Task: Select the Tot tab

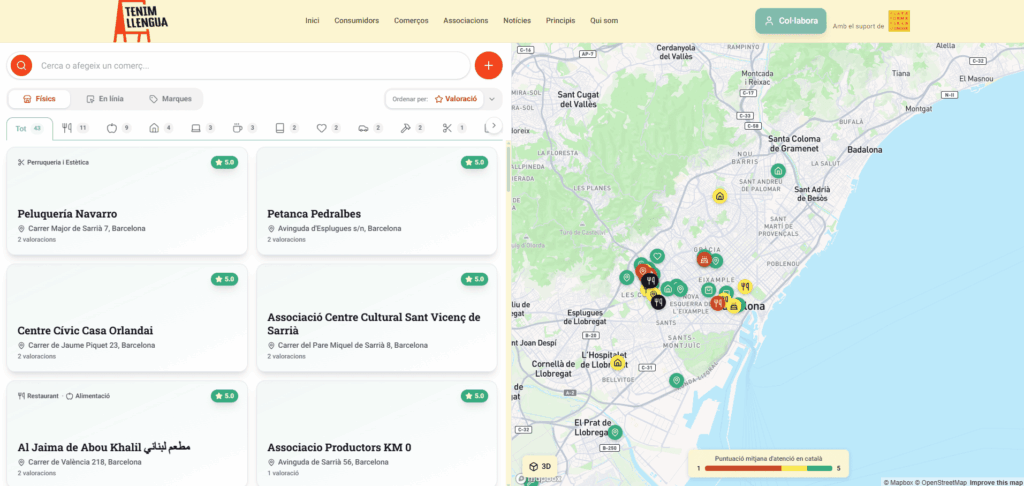Action: click(29, 129)
